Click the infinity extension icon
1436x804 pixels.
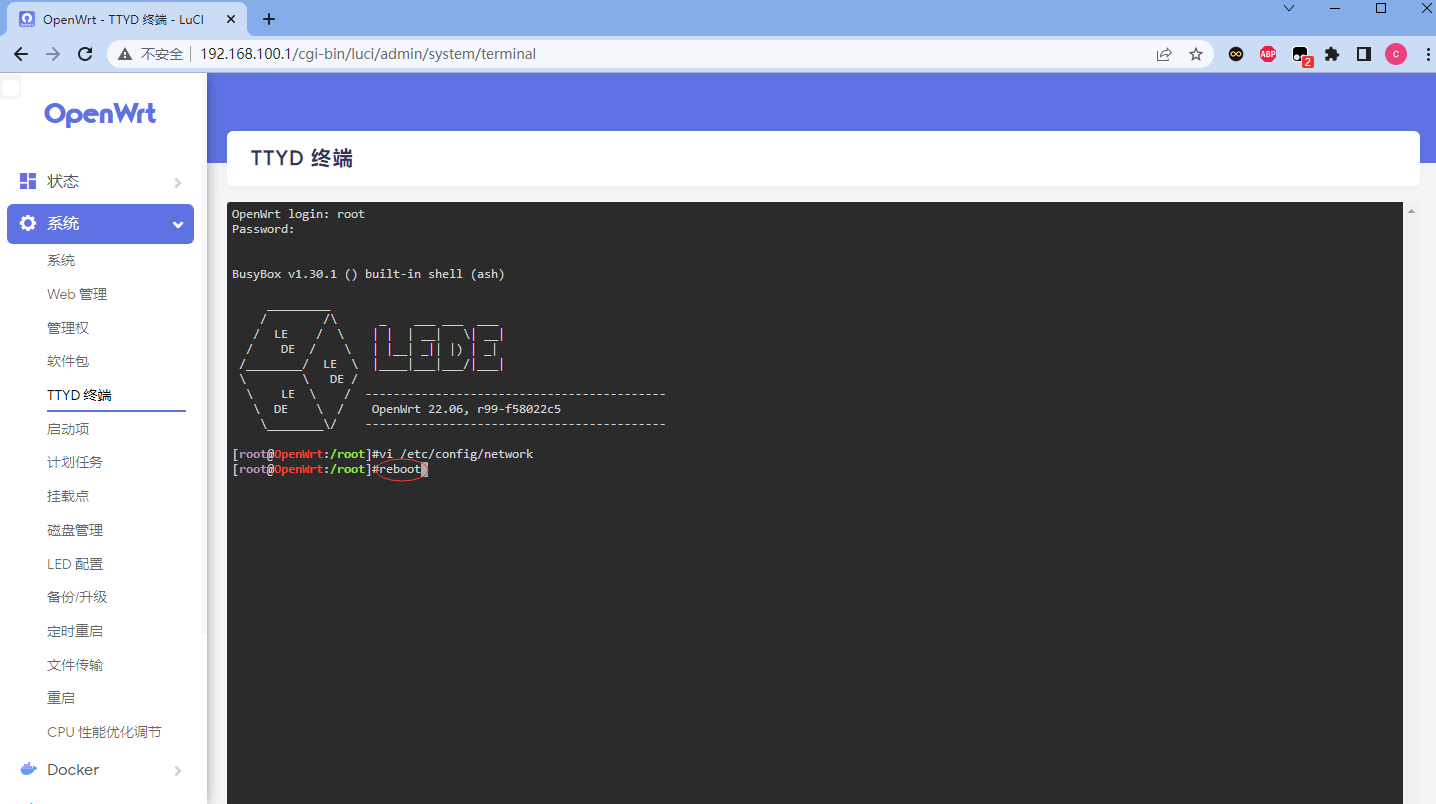[1236, 54]
